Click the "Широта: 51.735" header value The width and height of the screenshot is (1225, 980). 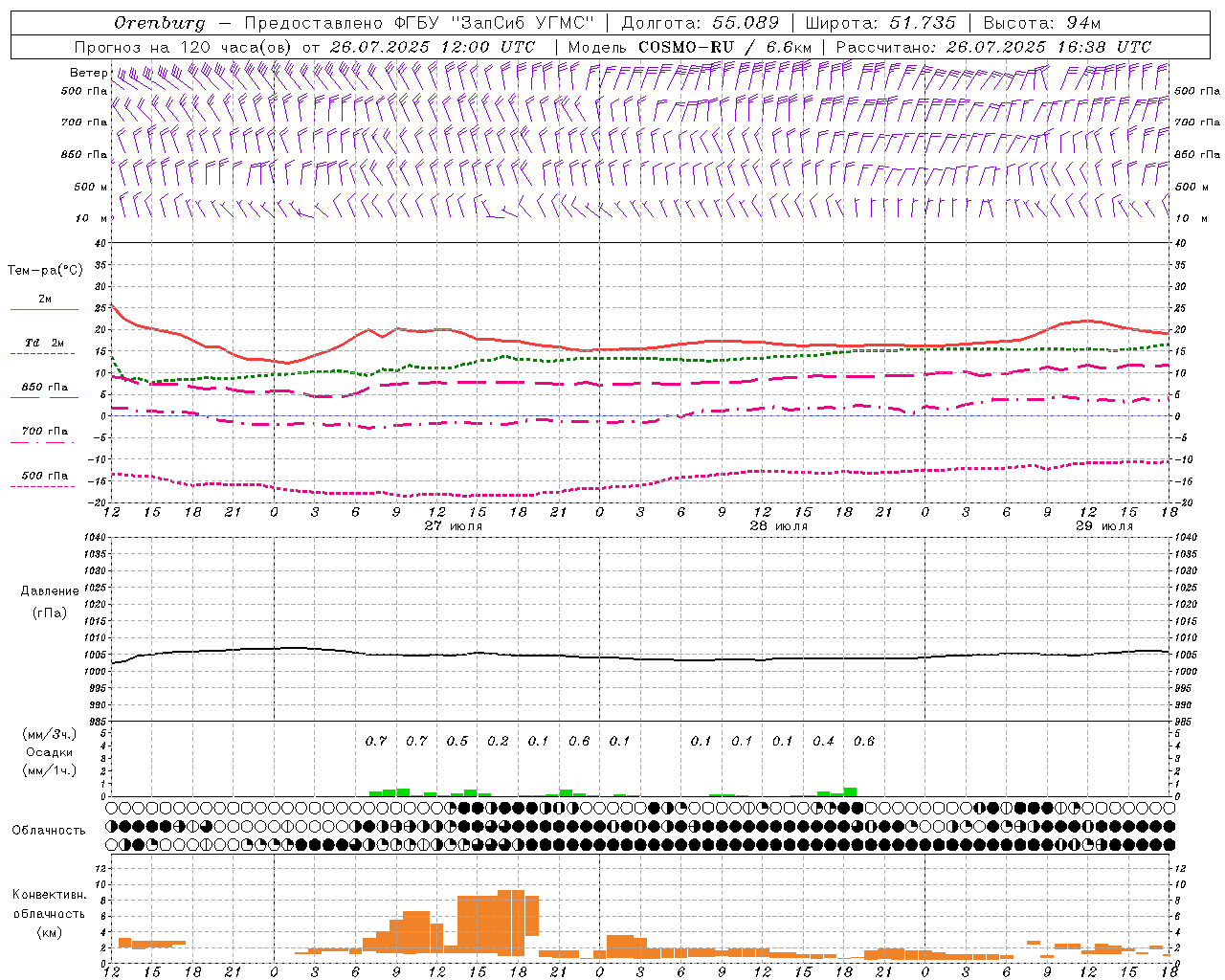click(x=880, y=23)
